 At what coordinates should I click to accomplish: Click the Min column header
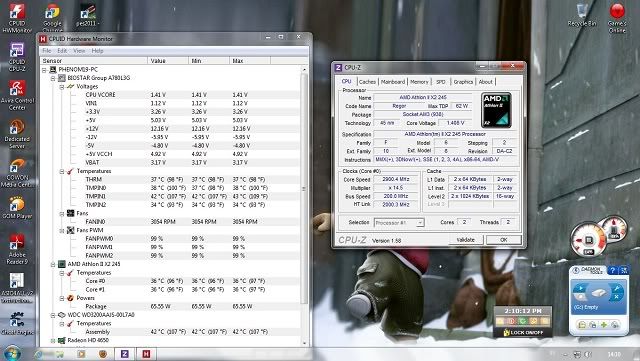209,61
